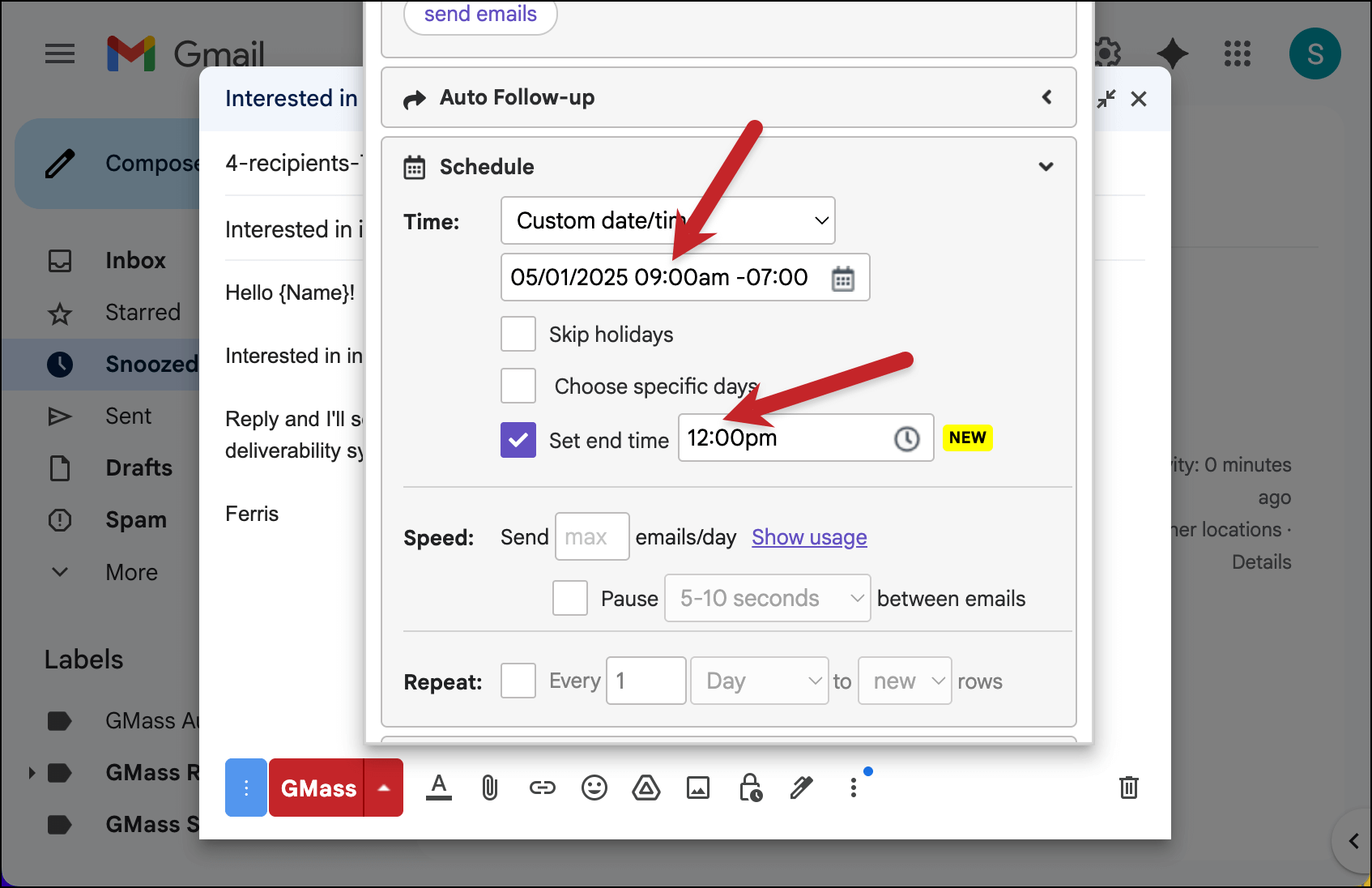Enable Choose specific days checkbox
The width and height of the screenshot is (1372, 888).
[x=518, y=386]
